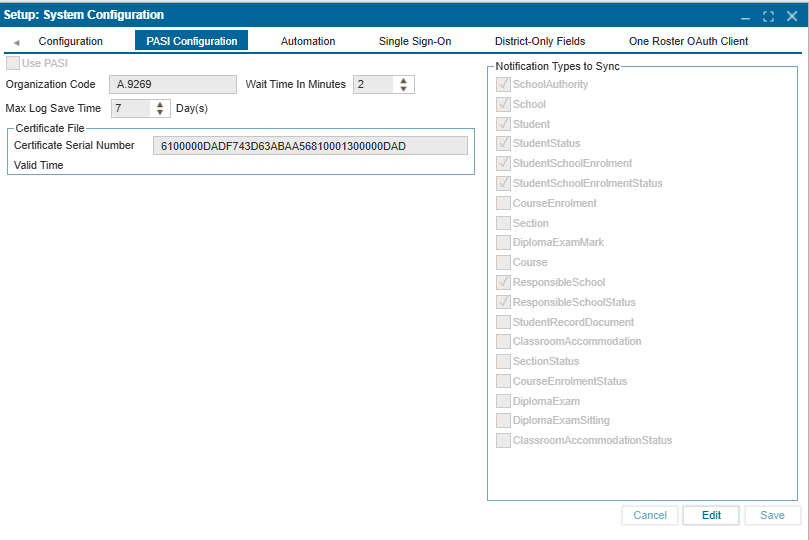Decrease Wait Time In Minutes stepper

point(403,89)
